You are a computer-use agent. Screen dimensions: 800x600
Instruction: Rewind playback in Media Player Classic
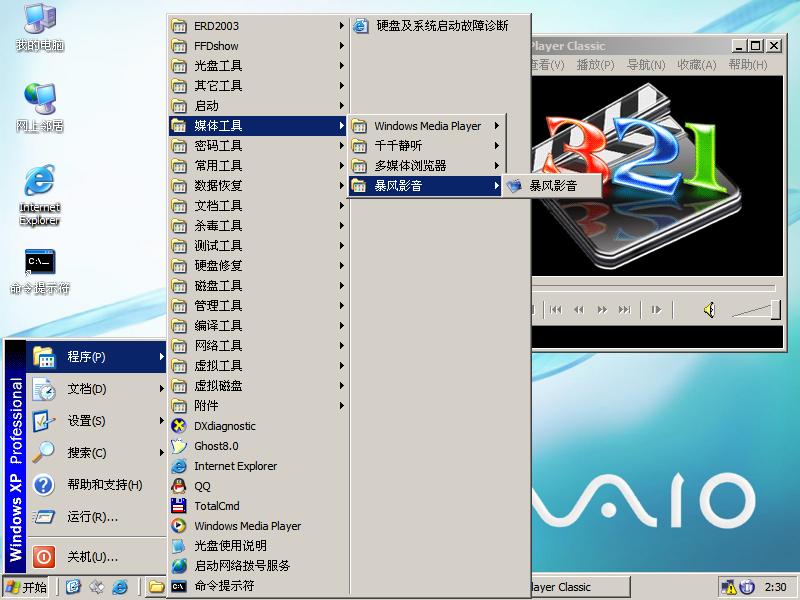[579, 309]
